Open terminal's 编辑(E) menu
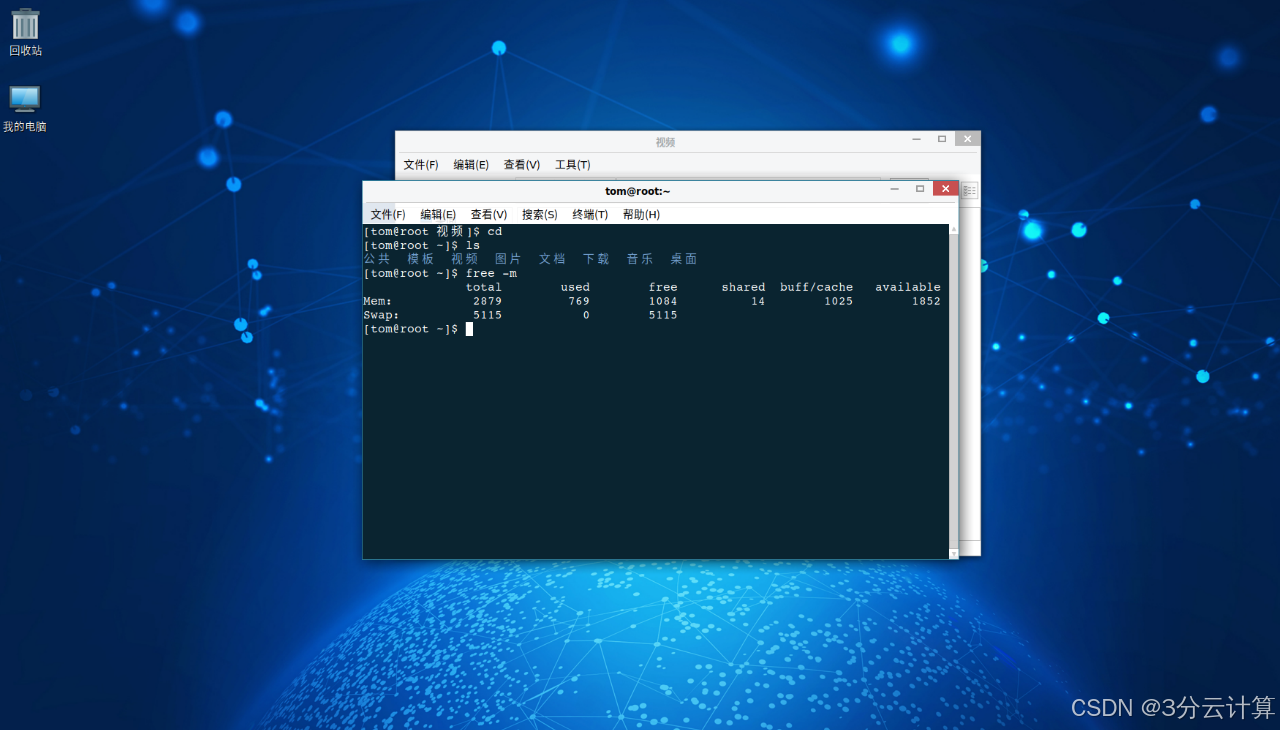Viewport: 1280px width, 730px height. tap(438, 215)
